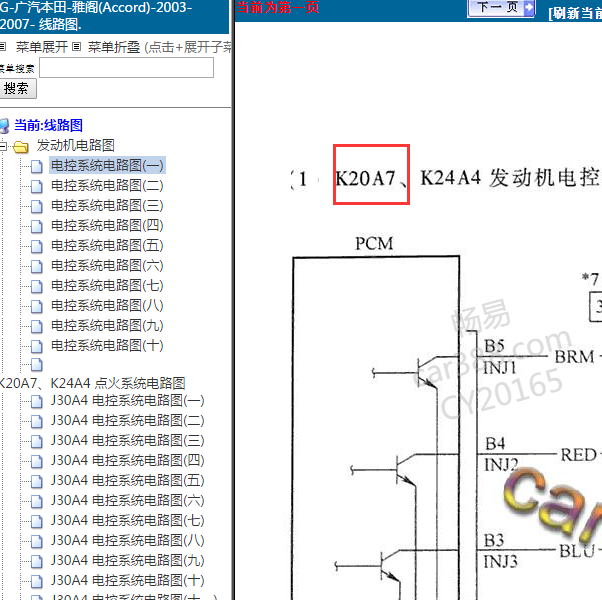Click the 搜索 search button
This screenshot has height=600, width=602.
click(18, 89)
